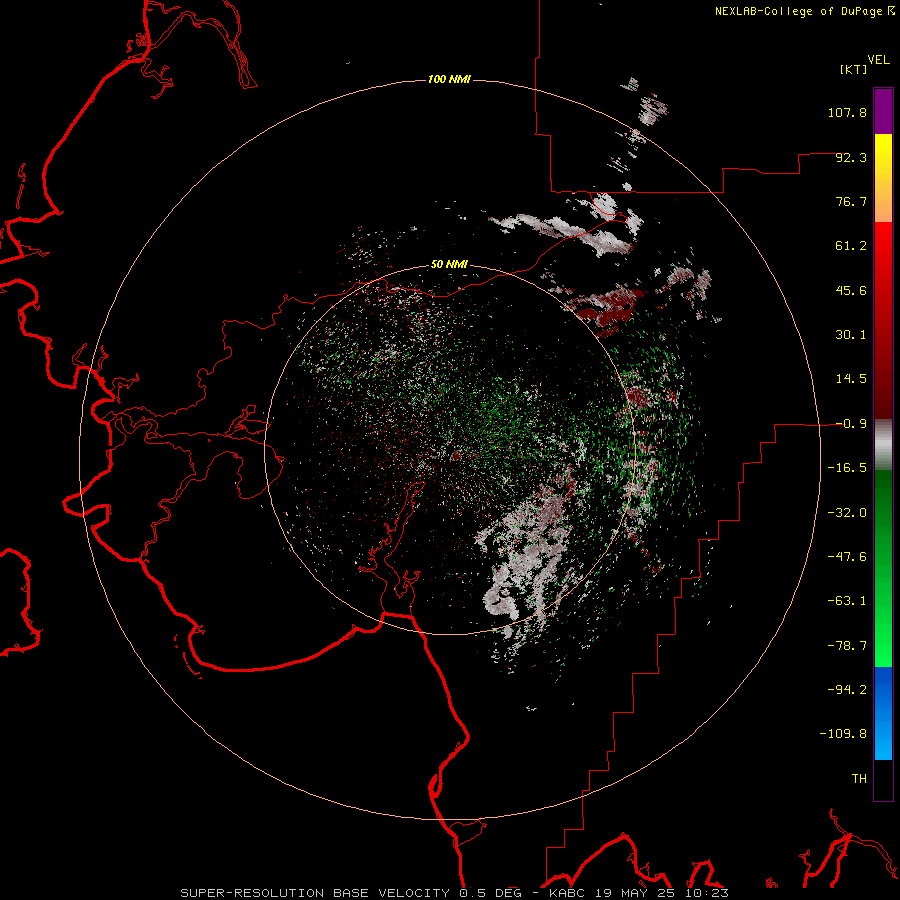This screenshot has height=900, width=900.
Task: Click the -63.1 velocity scale value
Action: [x=847, y=601]
